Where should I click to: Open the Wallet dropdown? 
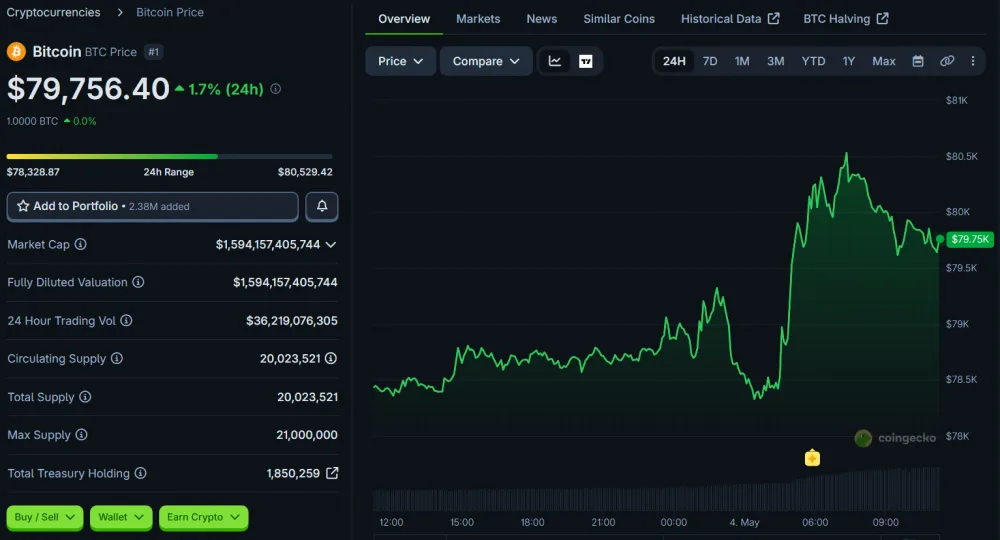click(x=121, y=517)
